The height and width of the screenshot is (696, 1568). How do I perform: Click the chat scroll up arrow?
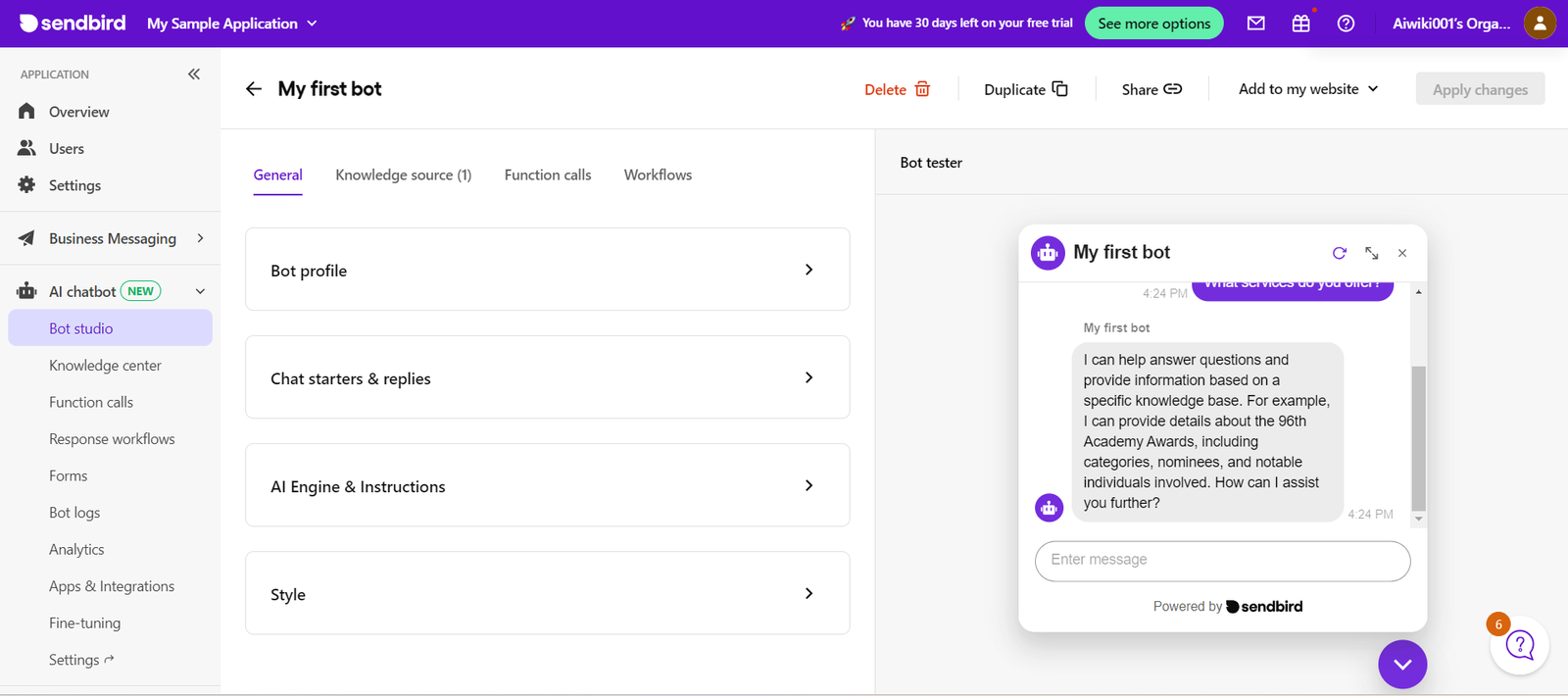click(1418, 292)
